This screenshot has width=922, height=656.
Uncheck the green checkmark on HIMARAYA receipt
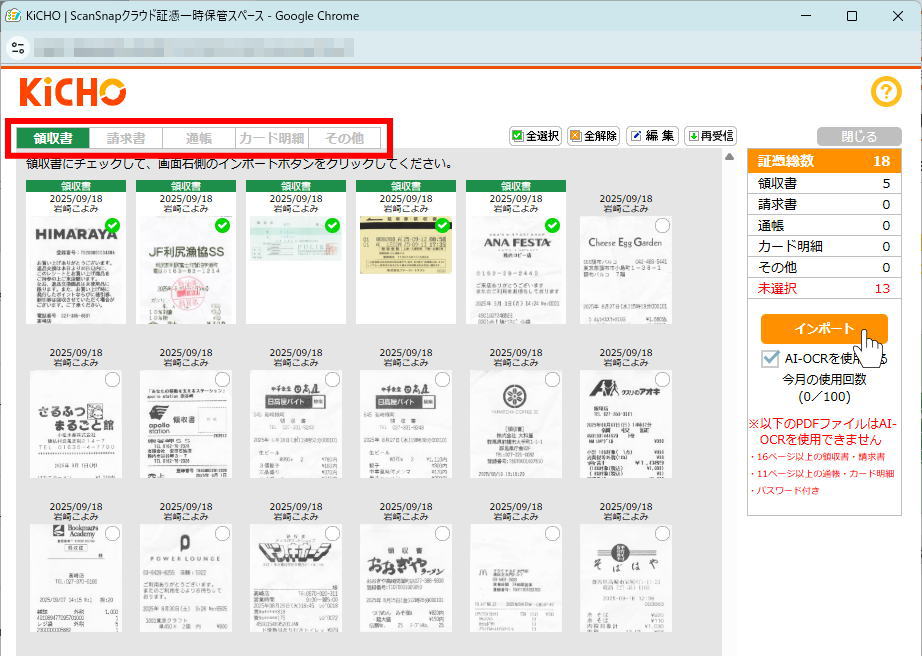click(x=113, y=226)
